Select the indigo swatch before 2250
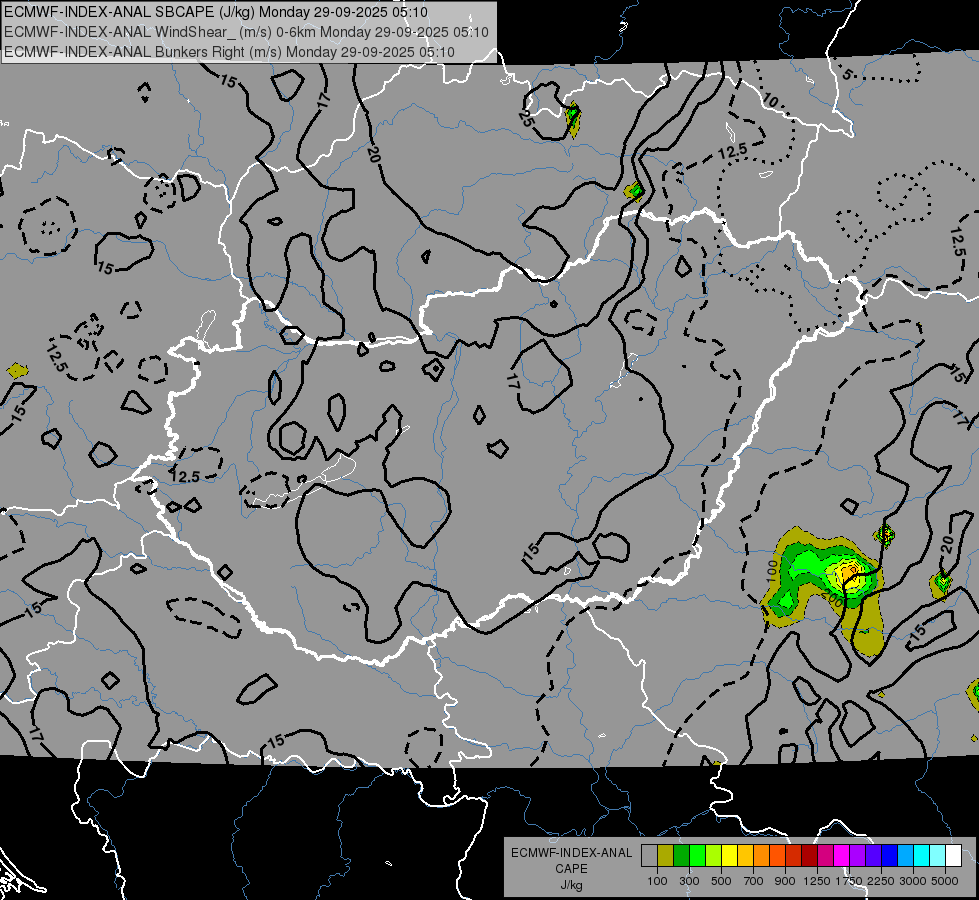The width and height of the screenshot is (979, 900). [x=873, y=856]
